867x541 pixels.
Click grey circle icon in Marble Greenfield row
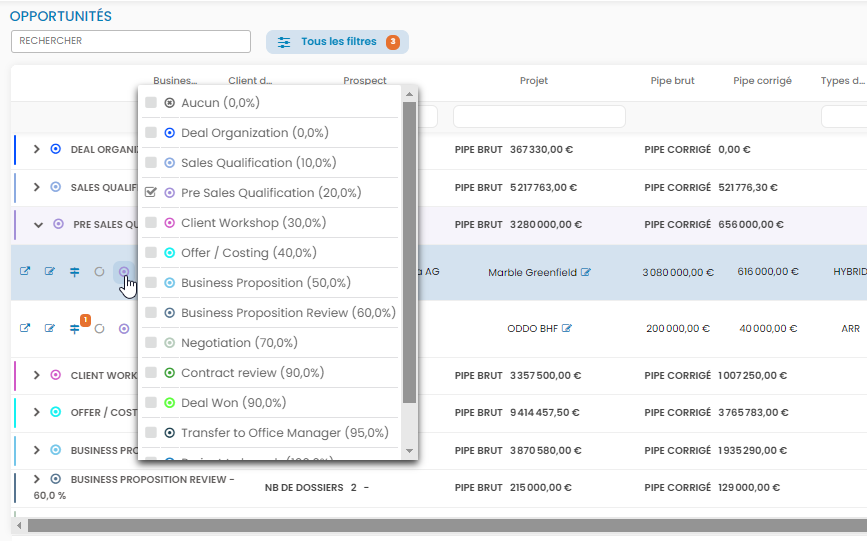[99, 272]
